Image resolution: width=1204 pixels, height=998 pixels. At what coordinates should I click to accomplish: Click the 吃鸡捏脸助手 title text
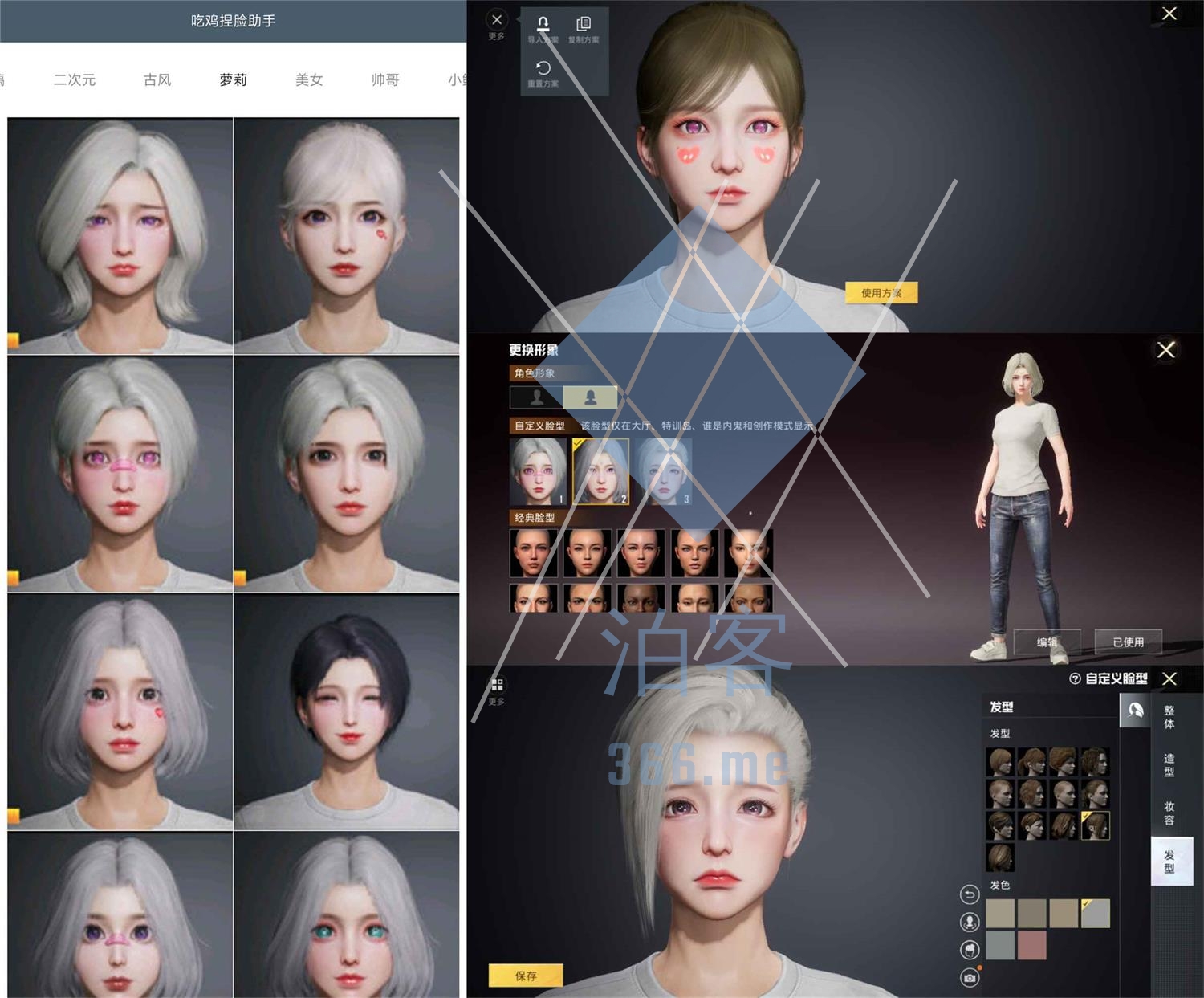point(234,21)
